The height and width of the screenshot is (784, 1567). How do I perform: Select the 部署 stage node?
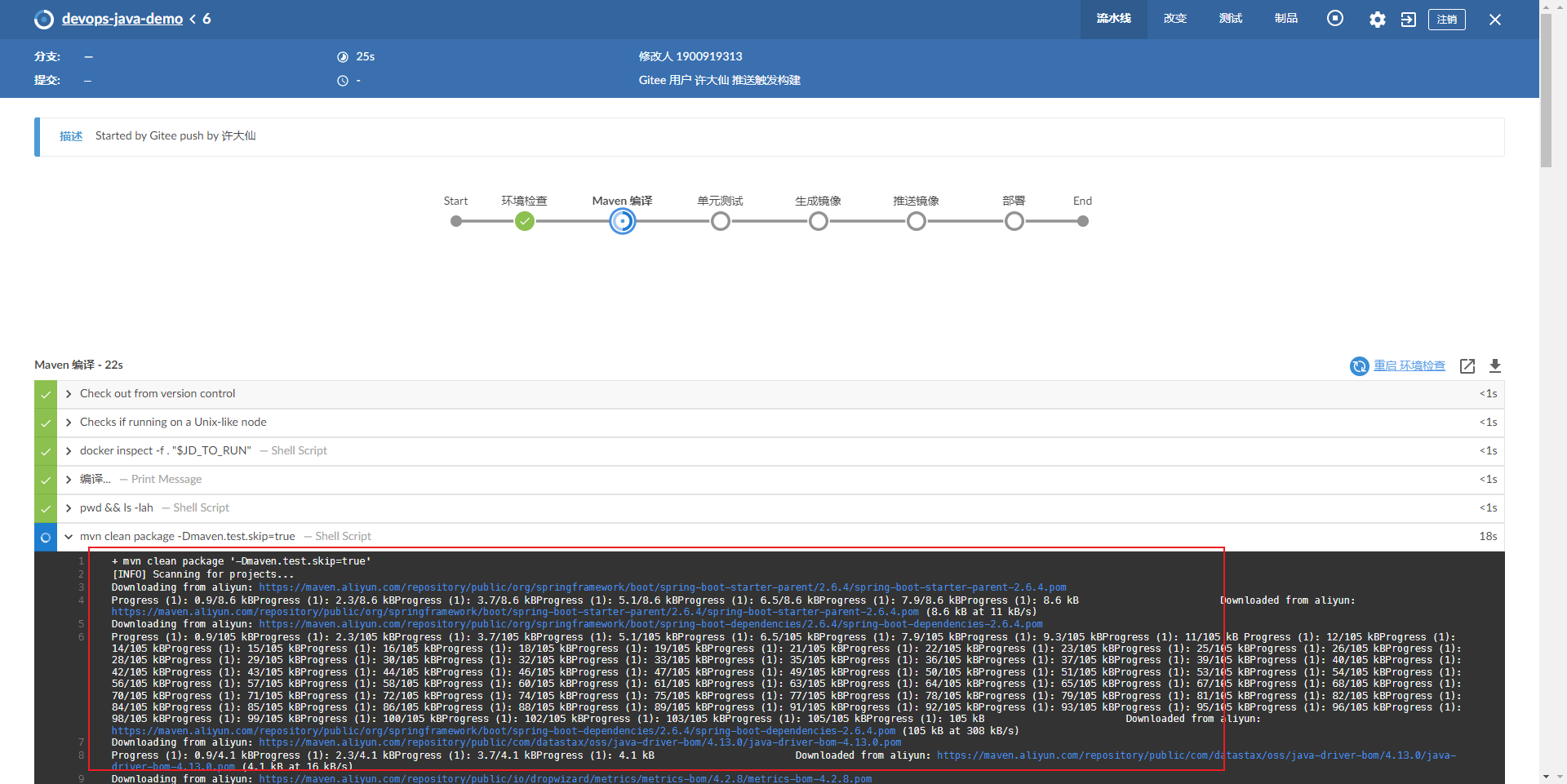tap(1014, 221)
